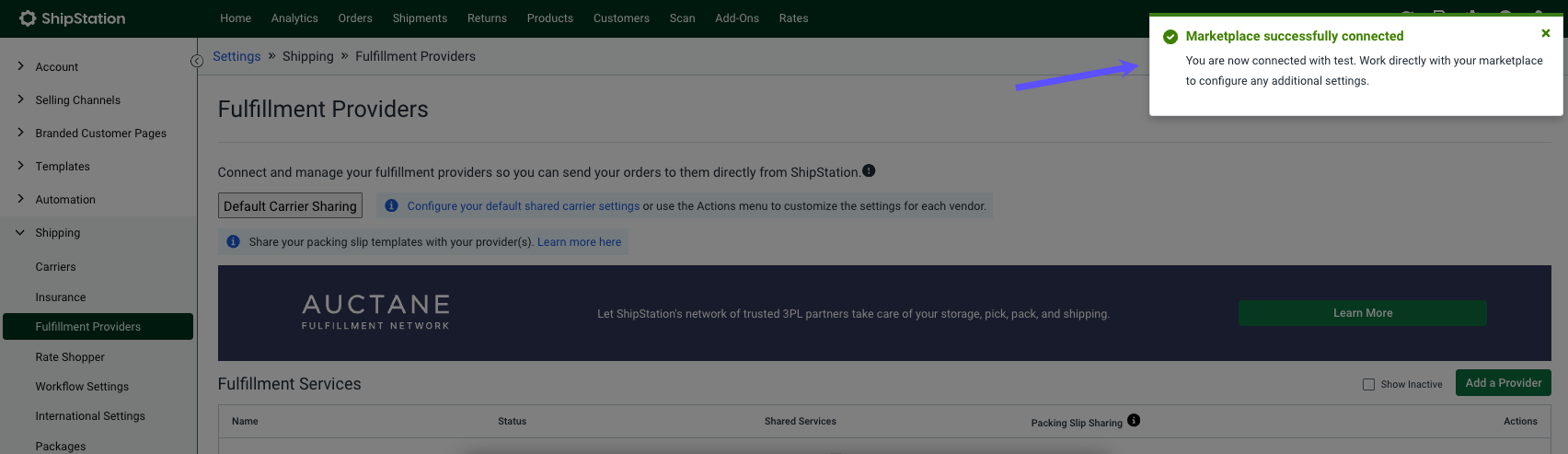This screenshot has height=454, width=1568.
Task: Click the ShipStation gear logo
Action: click(x=28, y=18)
